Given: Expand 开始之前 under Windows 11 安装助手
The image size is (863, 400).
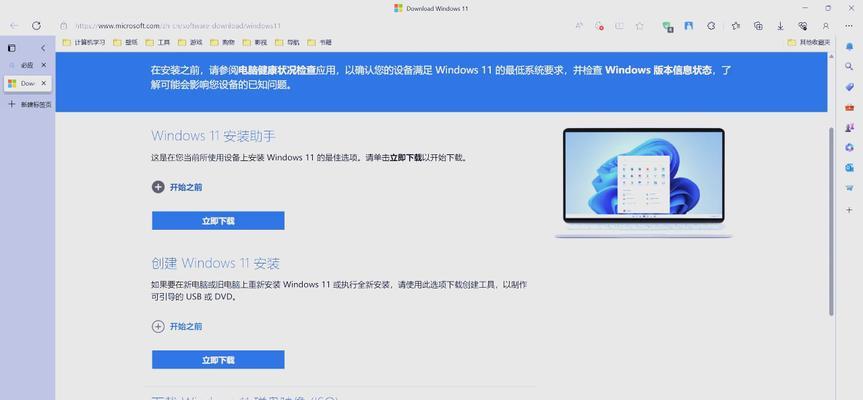Looking at the screenshot, I should click(x=177, y=187).
